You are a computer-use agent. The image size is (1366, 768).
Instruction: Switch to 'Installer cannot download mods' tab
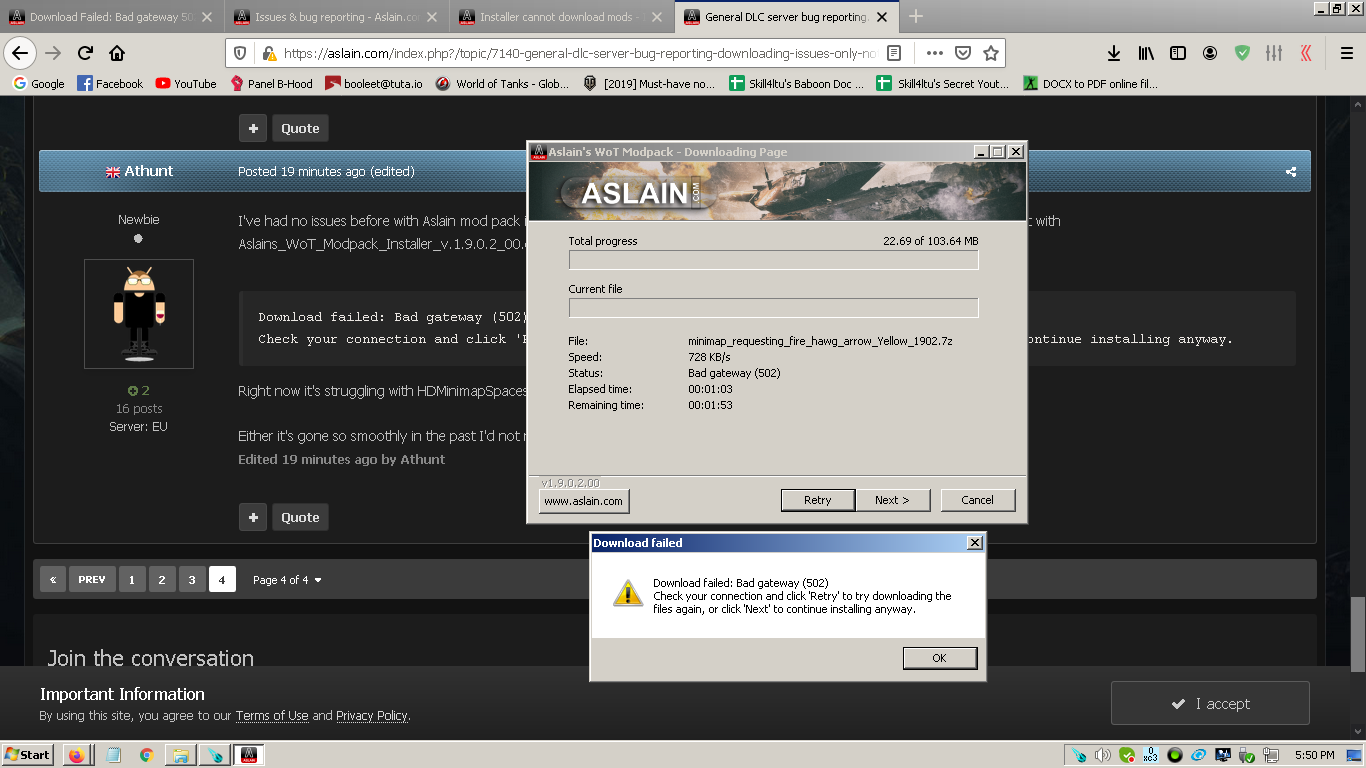562,17
